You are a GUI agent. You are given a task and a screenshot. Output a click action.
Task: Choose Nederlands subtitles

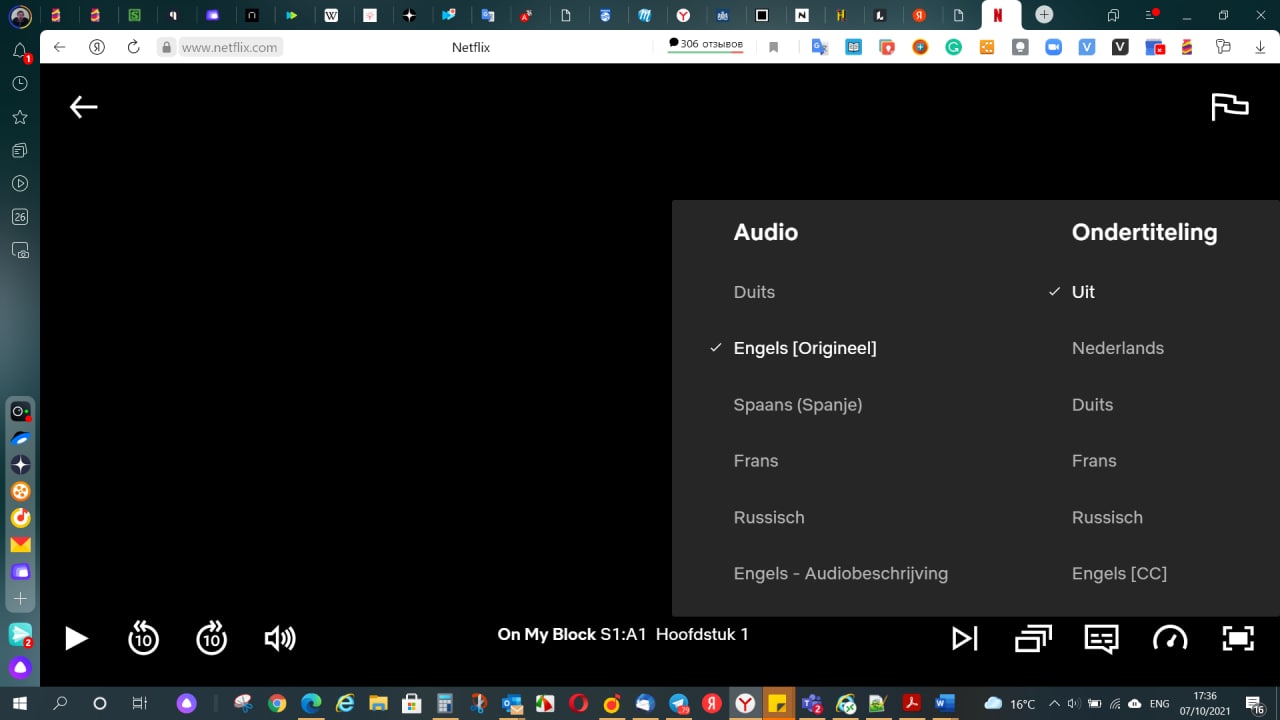(1118, 348)
